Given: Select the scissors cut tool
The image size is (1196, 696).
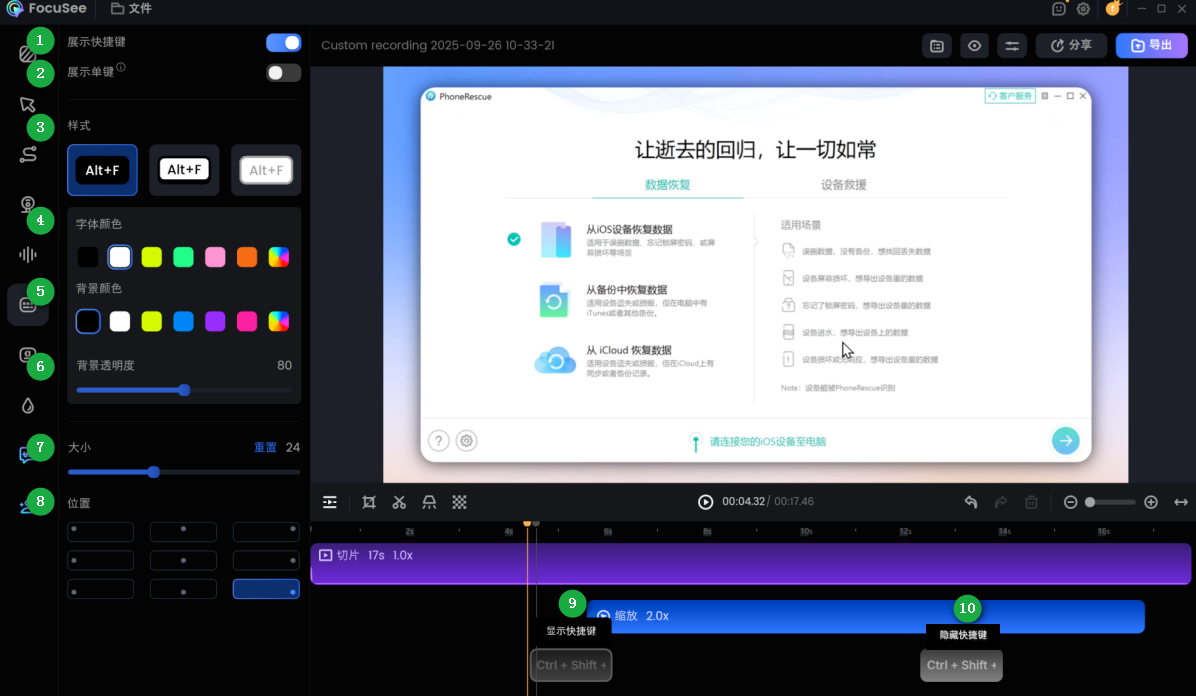Looking at the screenshot, I should coord(399,502).
